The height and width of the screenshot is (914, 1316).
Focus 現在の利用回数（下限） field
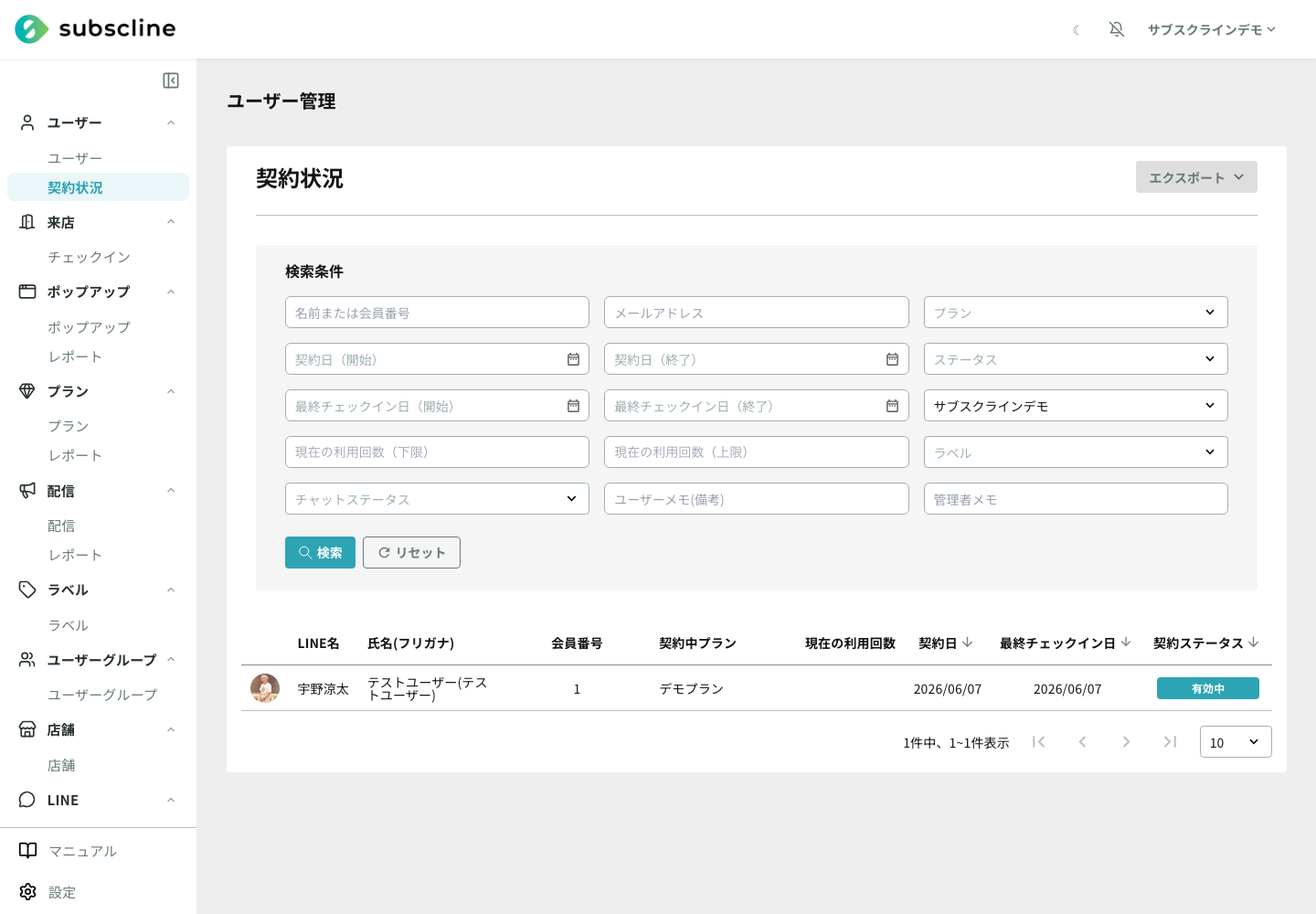click(437, 452)
